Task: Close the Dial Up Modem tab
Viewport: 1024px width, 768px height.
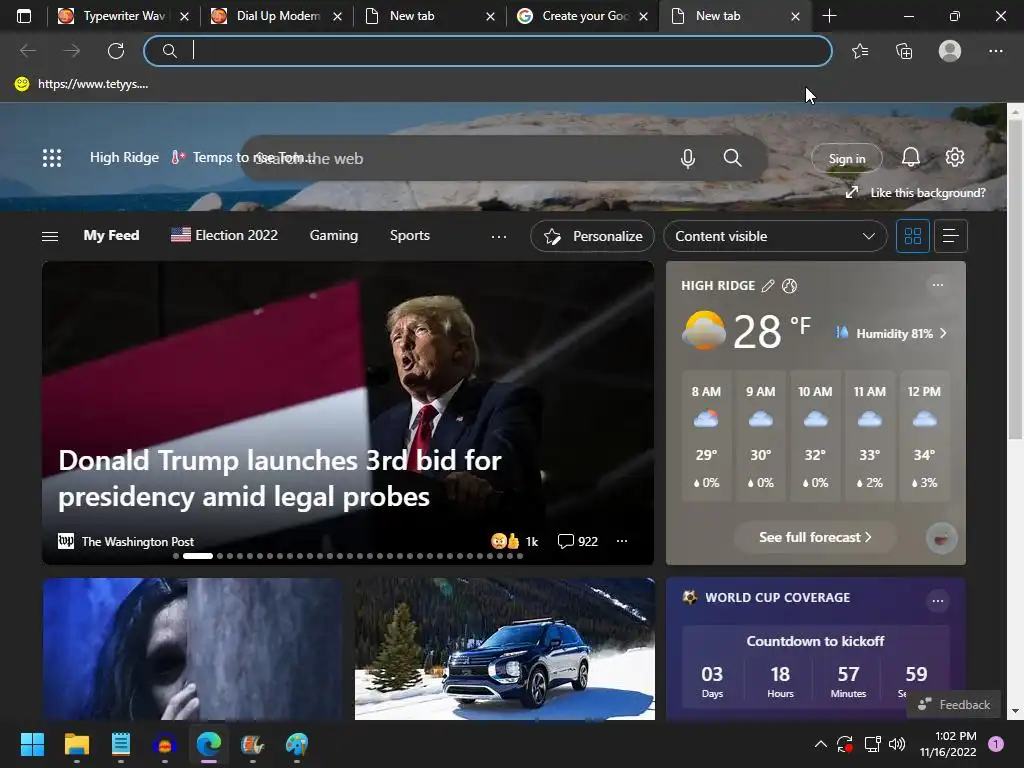Action: (x=338, y=16)
